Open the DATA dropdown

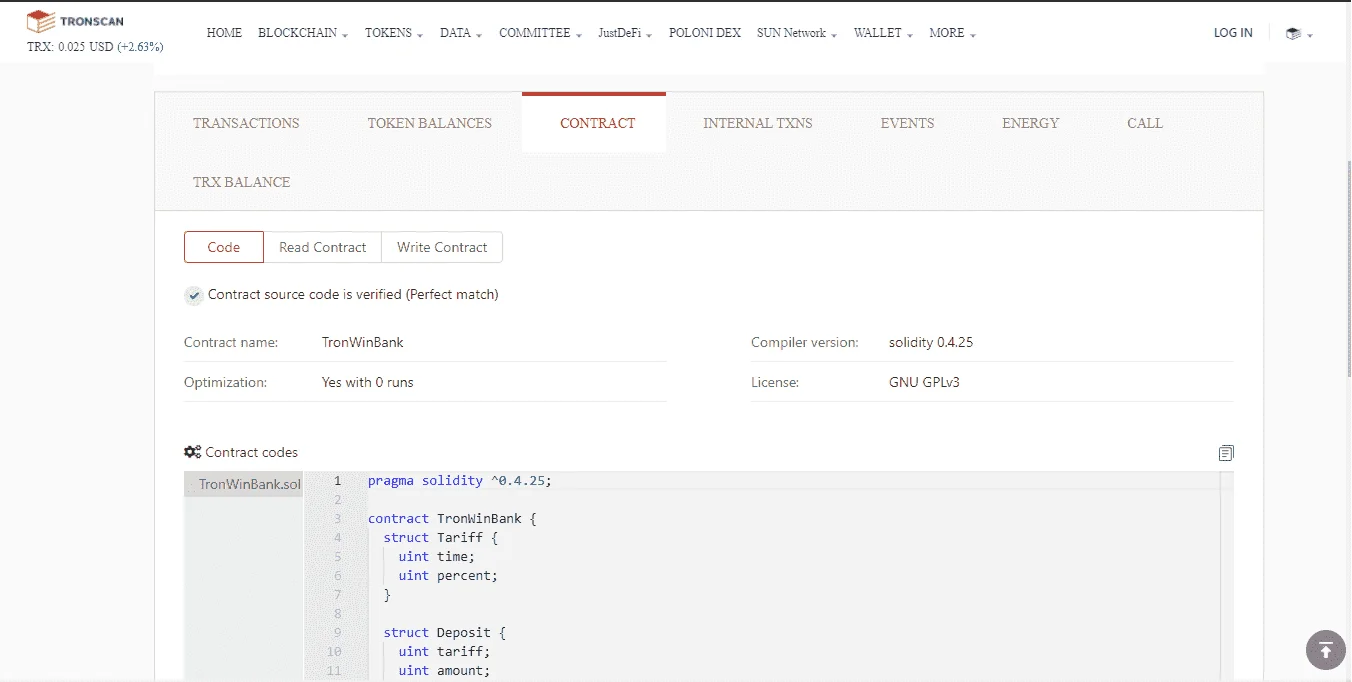[x=461, y=33]
